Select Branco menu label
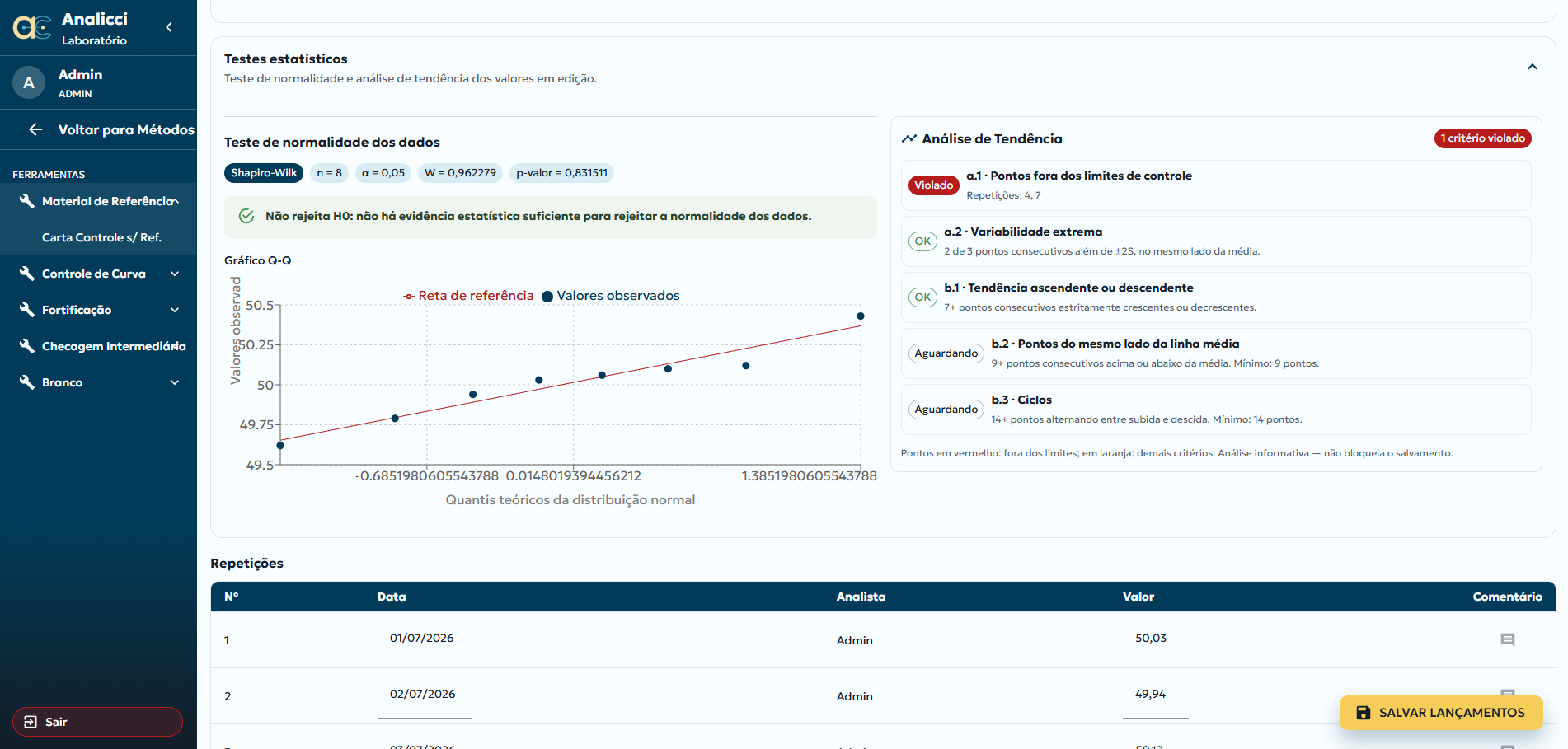The height and width of the screenshot is (749, 1568). click(63, 382)
